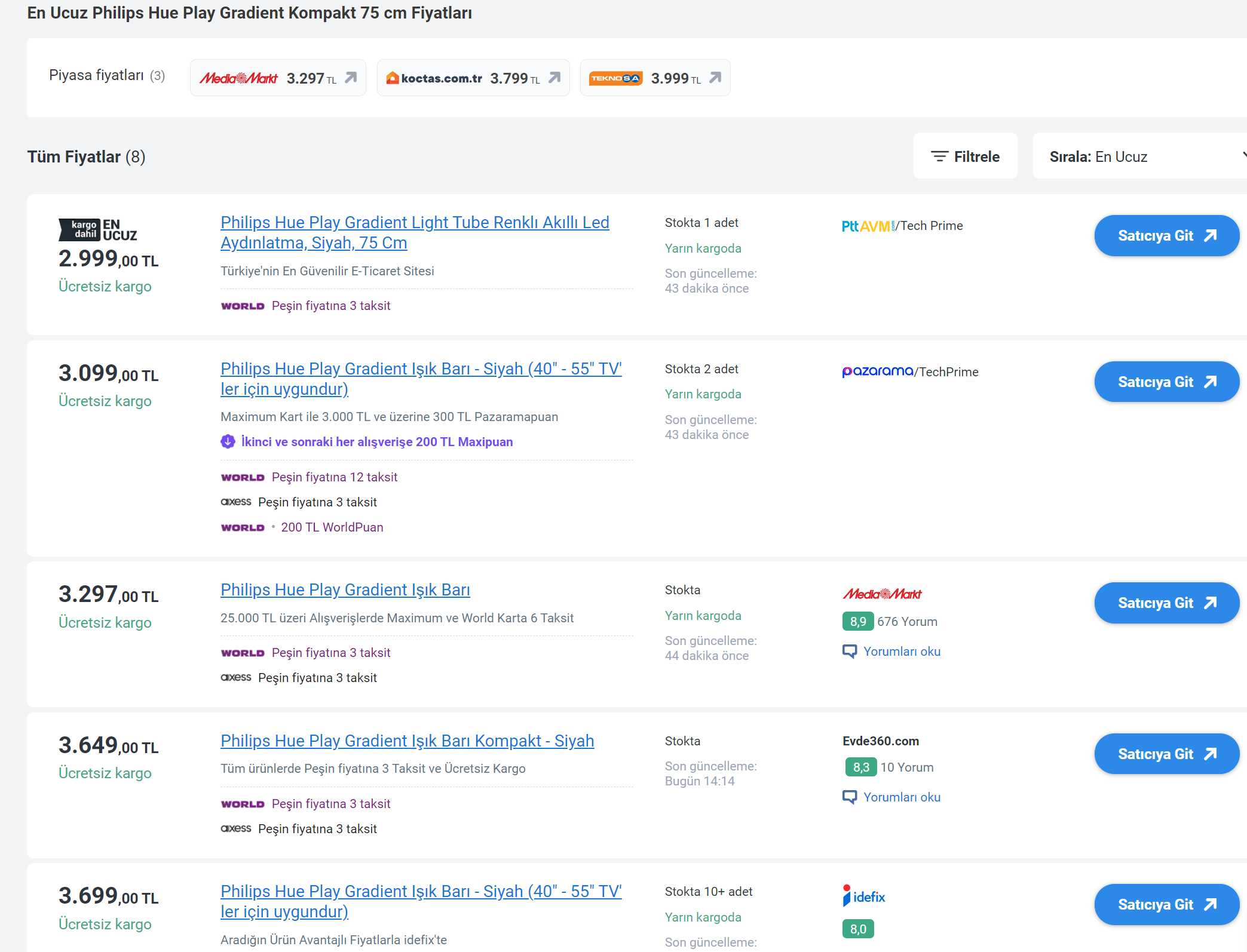This screenshot has width=1247, height=952.
Task: Click Axess logo in the 3.649 TL offer
Action: coord(236,828)
